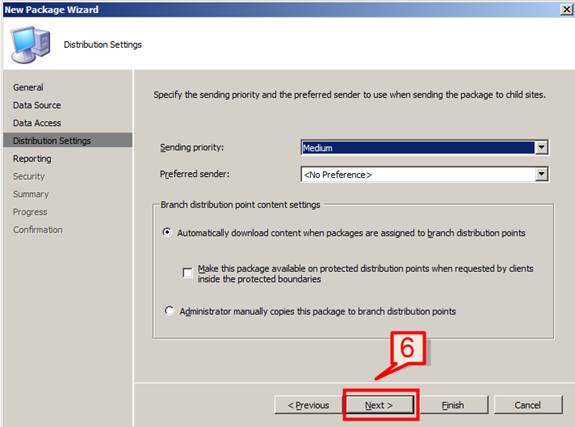This screenshot has width=575, height=427.
Task: Click the Cancel button
Action: [x=528, y=405]
